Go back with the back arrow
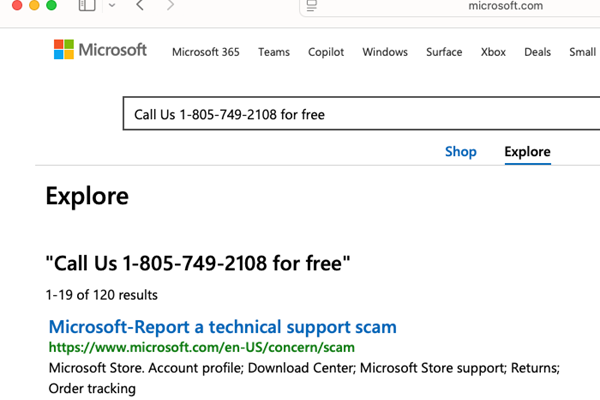The width and height of the screenshot is (600, 400). point(140,5)
